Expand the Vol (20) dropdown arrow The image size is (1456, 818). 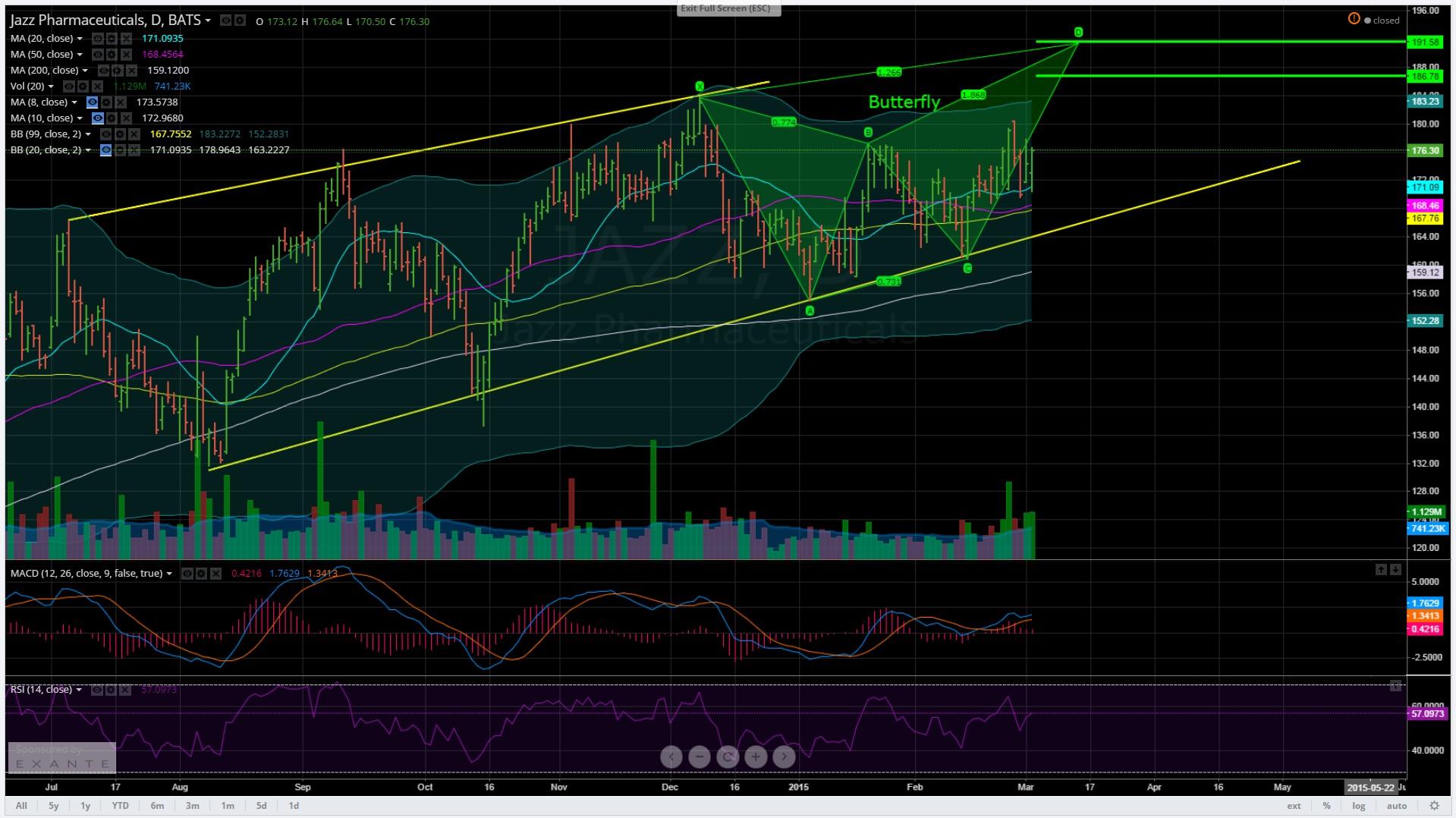(x=51, y=87)
